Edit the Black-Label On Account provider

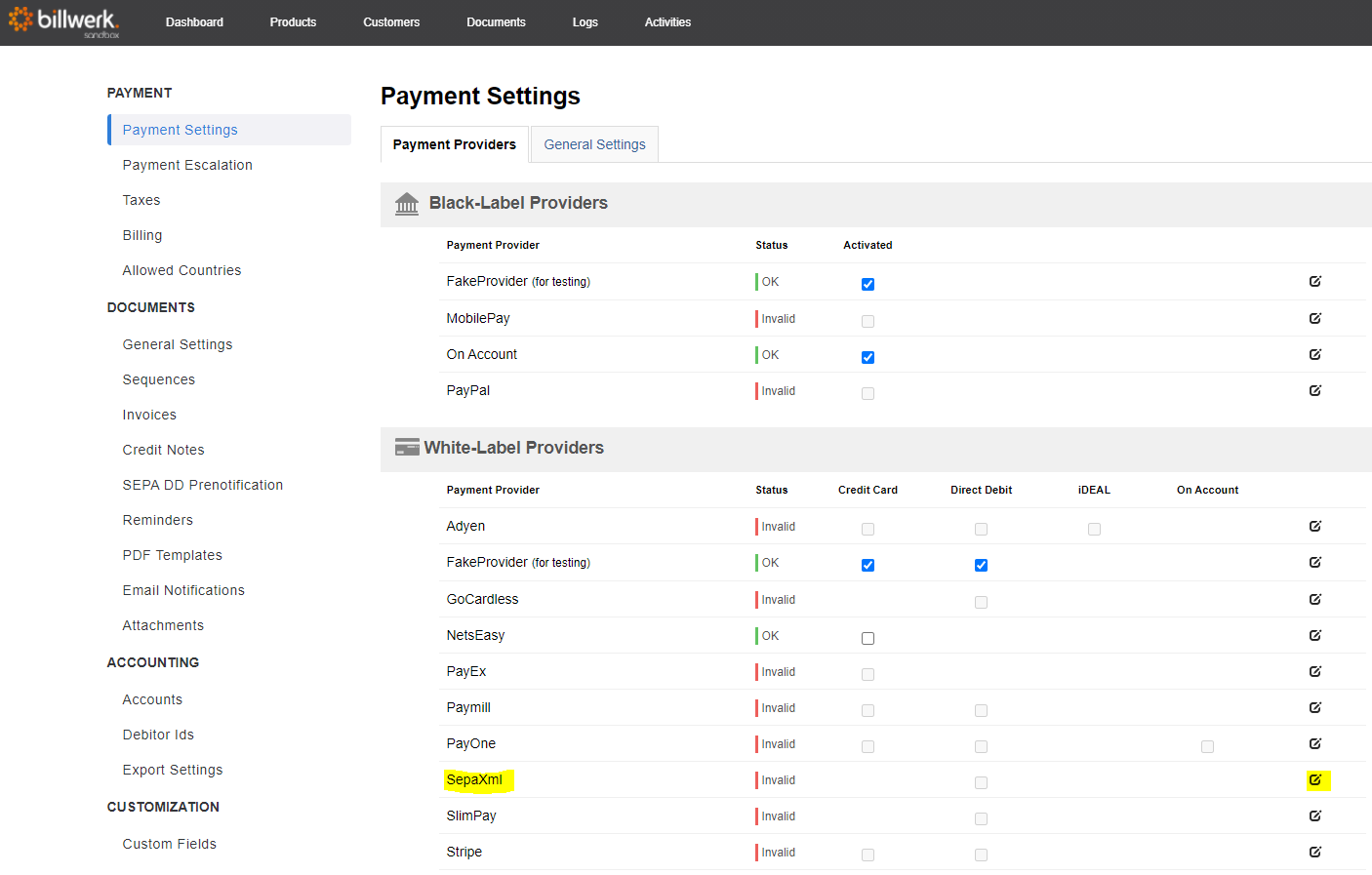tap(1315, 354)
